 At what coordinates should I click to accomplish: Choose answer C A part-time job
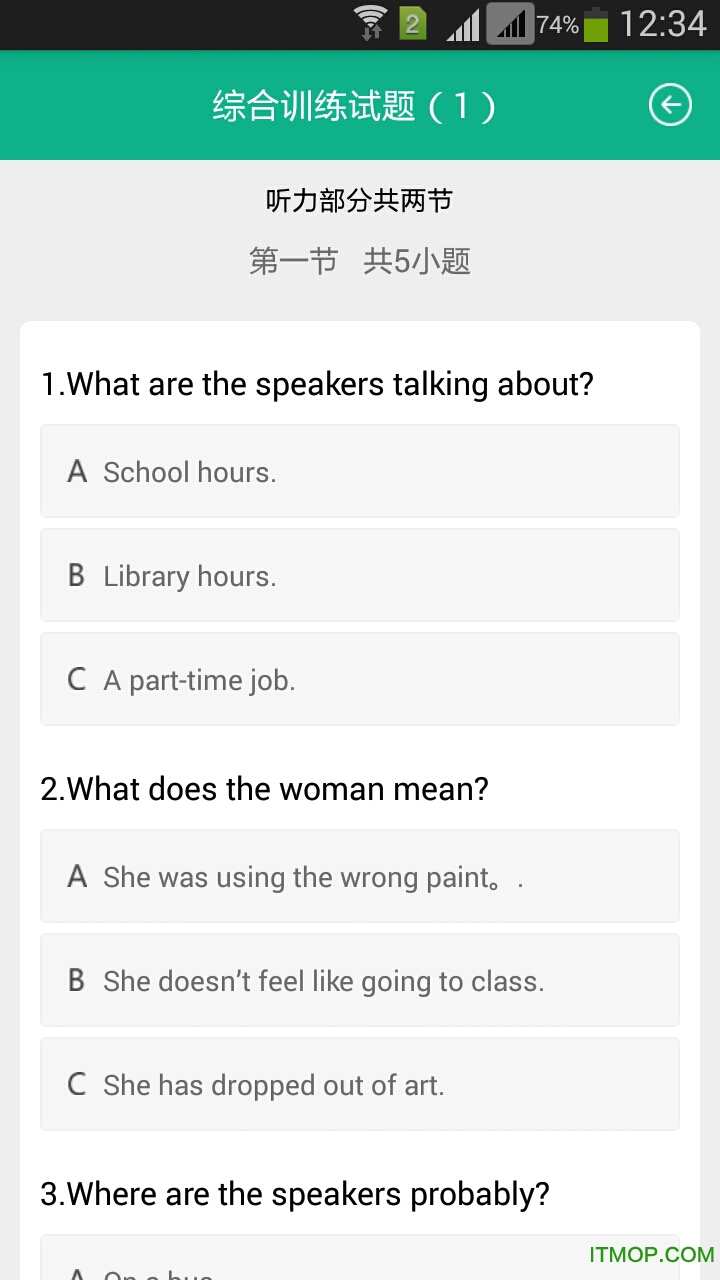360,679
